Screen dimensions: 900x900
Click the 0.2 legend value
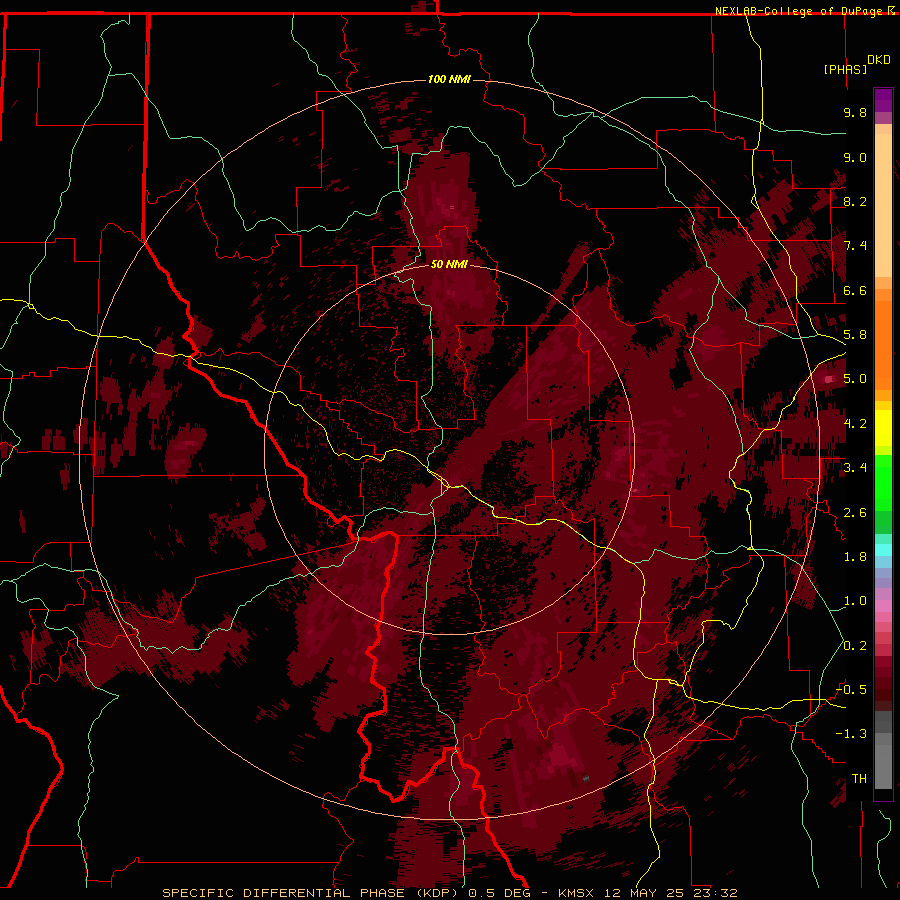pyautogui.click(x=855, y=646)
